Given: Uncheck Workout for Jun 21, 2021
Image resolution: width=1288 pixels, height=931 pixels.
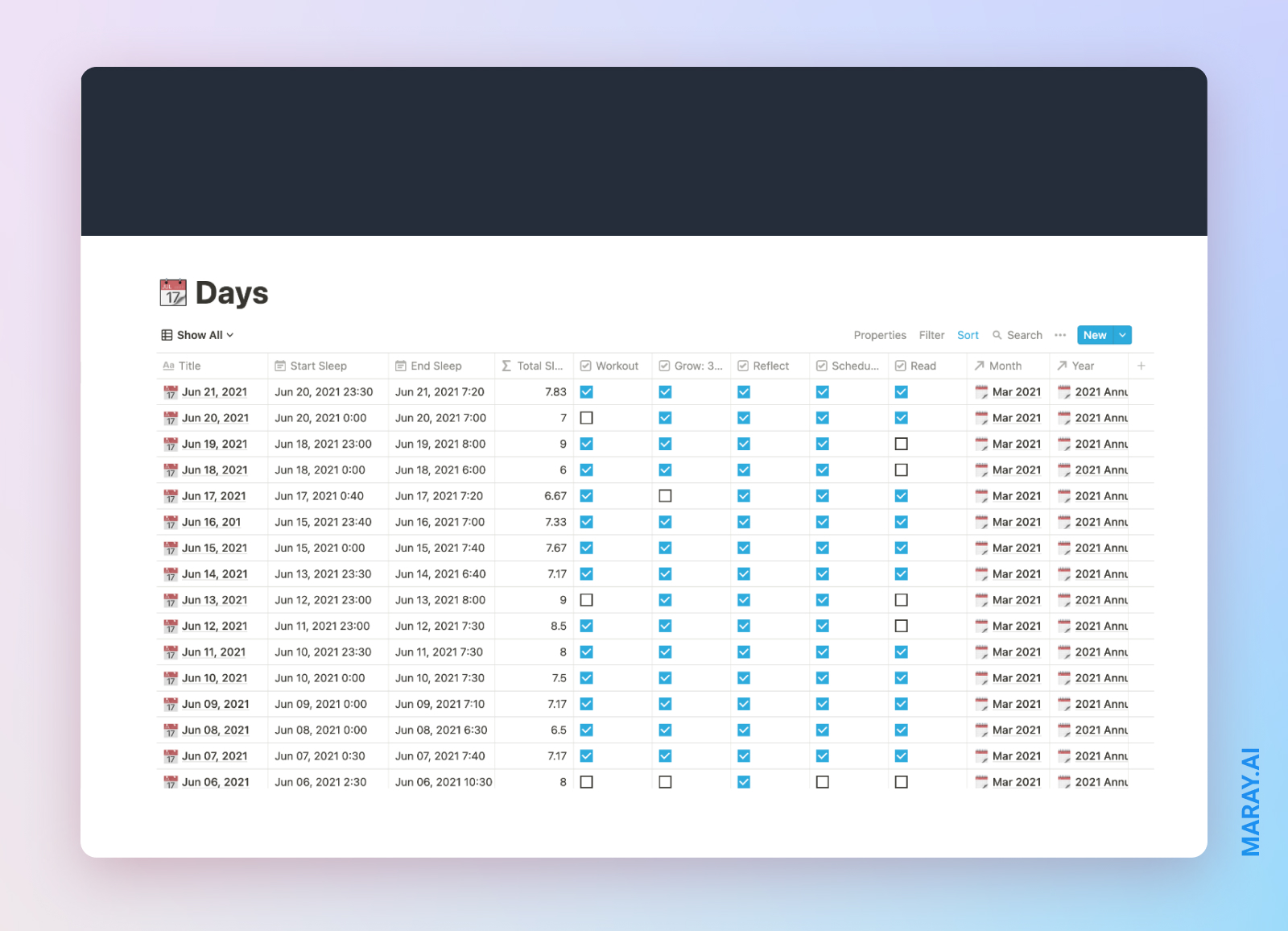Looking at the screenshot, I should [x=587, y=392].
